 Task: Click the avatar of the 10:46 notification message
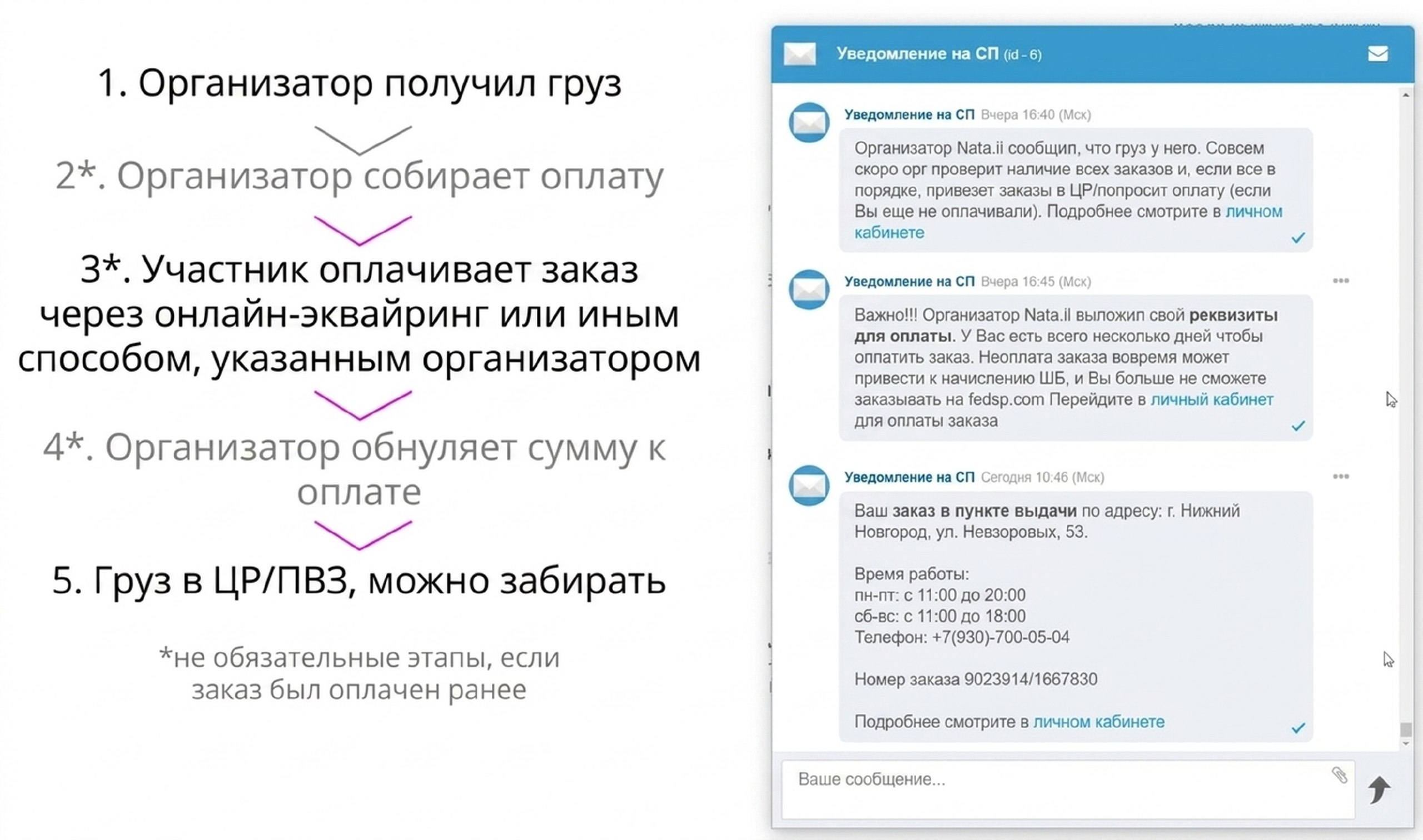[809, 485]
